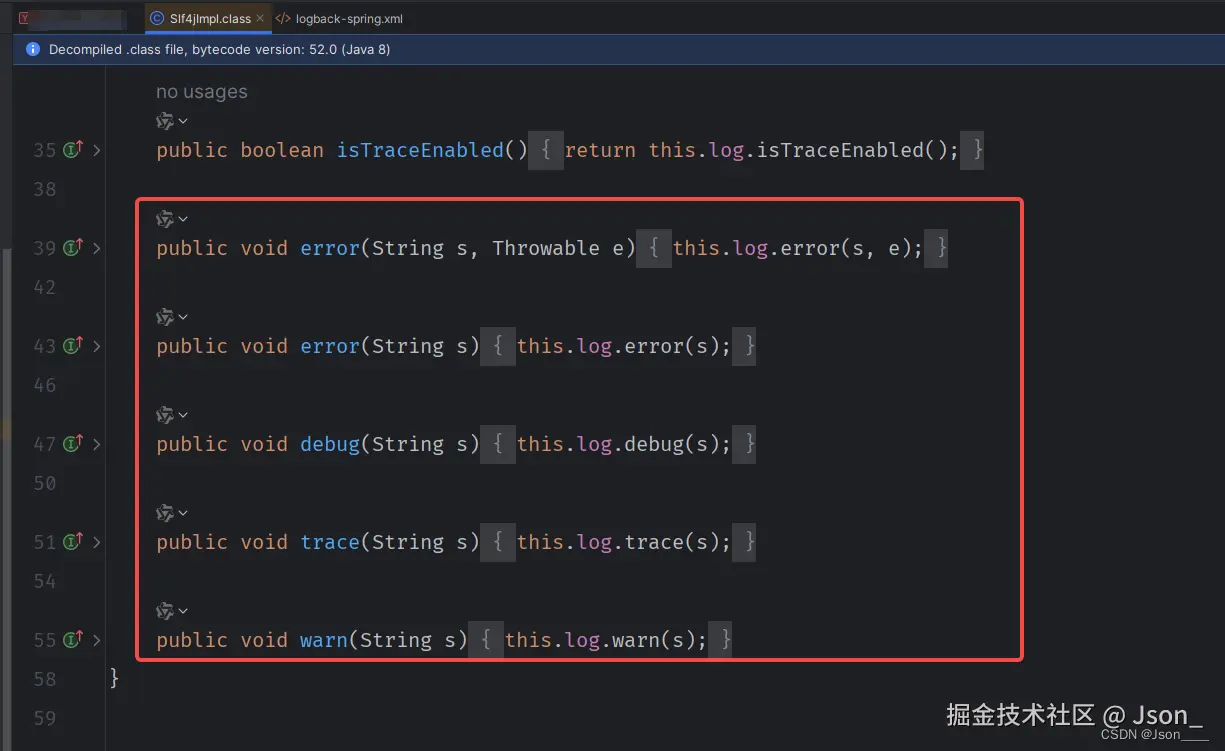Open author hint above error(String s, Throwable e)
This screenshot has height=751, width=1225.
(x=172, y=219)
